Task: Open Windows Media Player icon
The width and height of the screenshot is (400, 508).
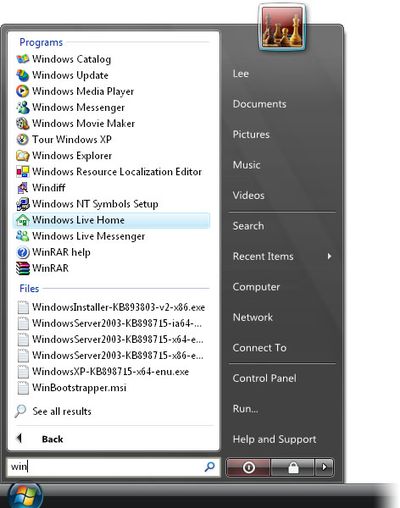Action: [23, 91]
